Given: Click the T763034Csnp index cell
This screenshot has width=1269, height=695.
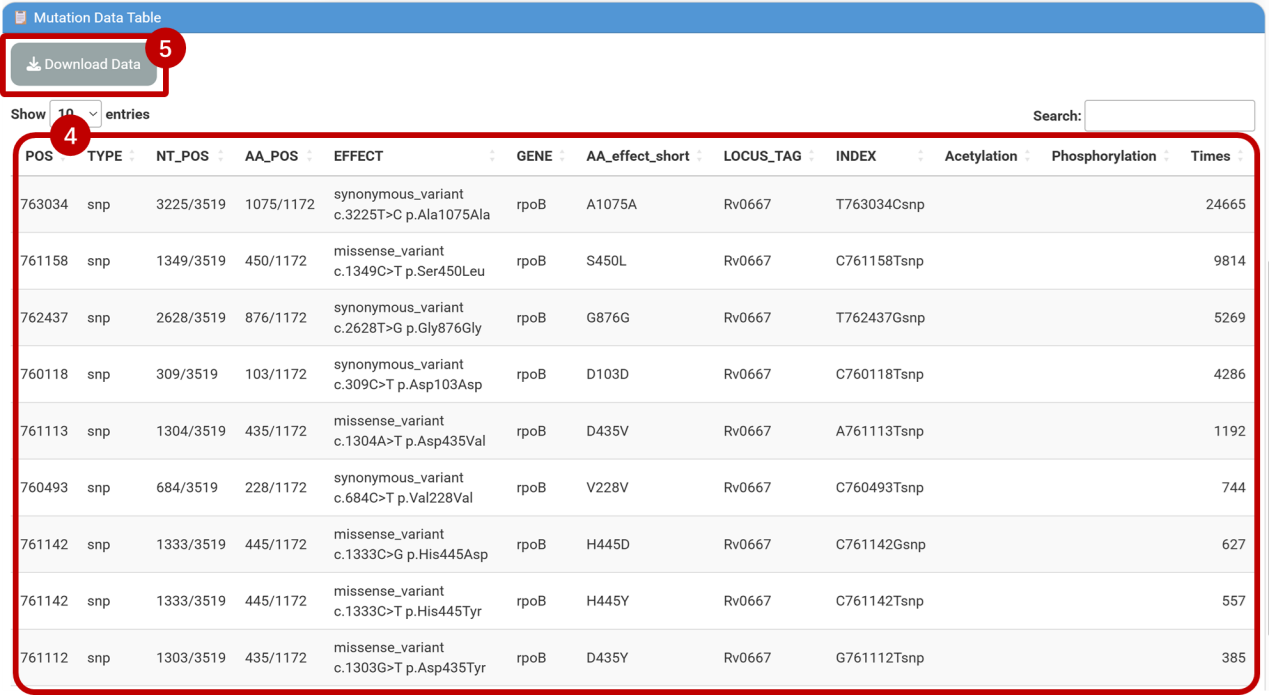Looking at the screenshot, I should click(880, 204).
